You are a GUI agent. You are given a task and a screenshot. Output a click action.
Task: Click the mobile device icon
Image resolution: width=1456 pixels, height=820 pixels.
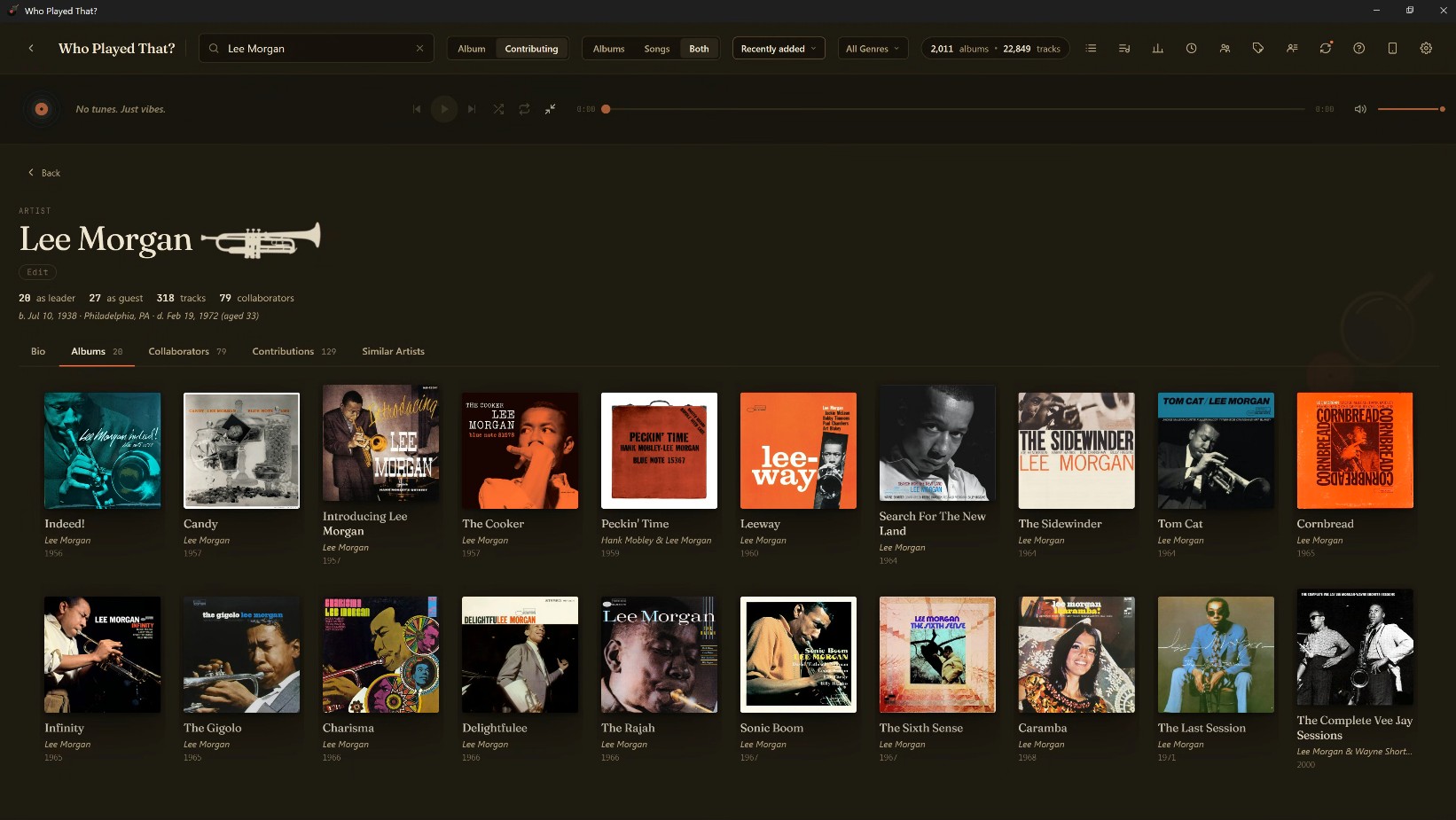1392,48
